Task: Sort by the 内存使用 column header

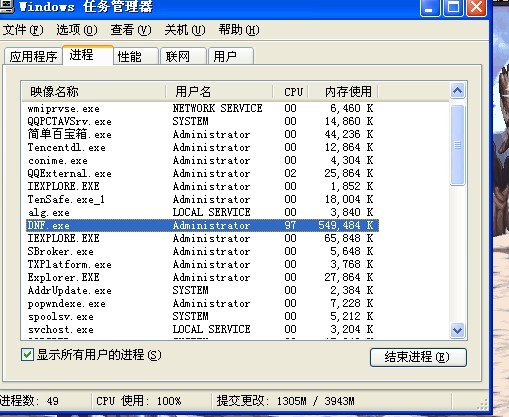Action: coord(343,91)
